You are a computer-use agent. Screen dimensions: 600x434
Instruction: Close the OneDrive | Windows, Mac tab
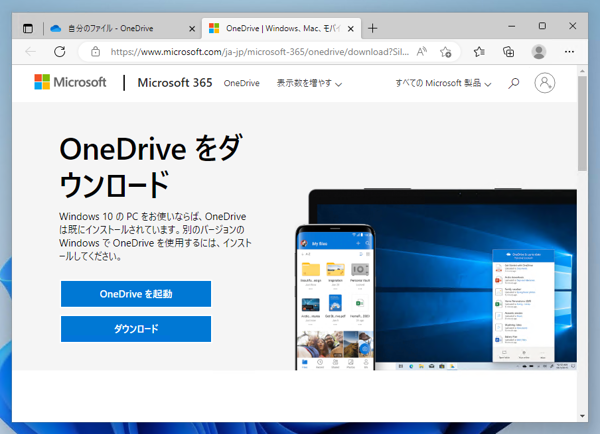click(351, 29)
